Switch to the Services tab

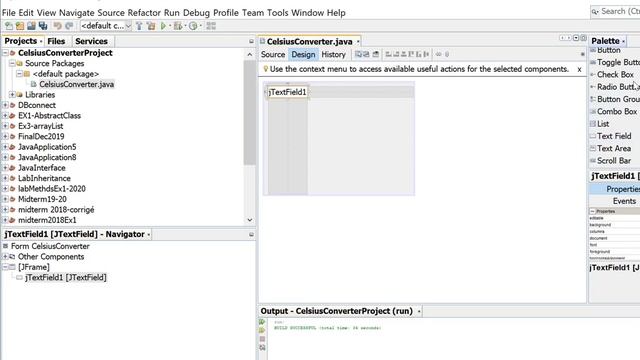click(x=91, y=41)
